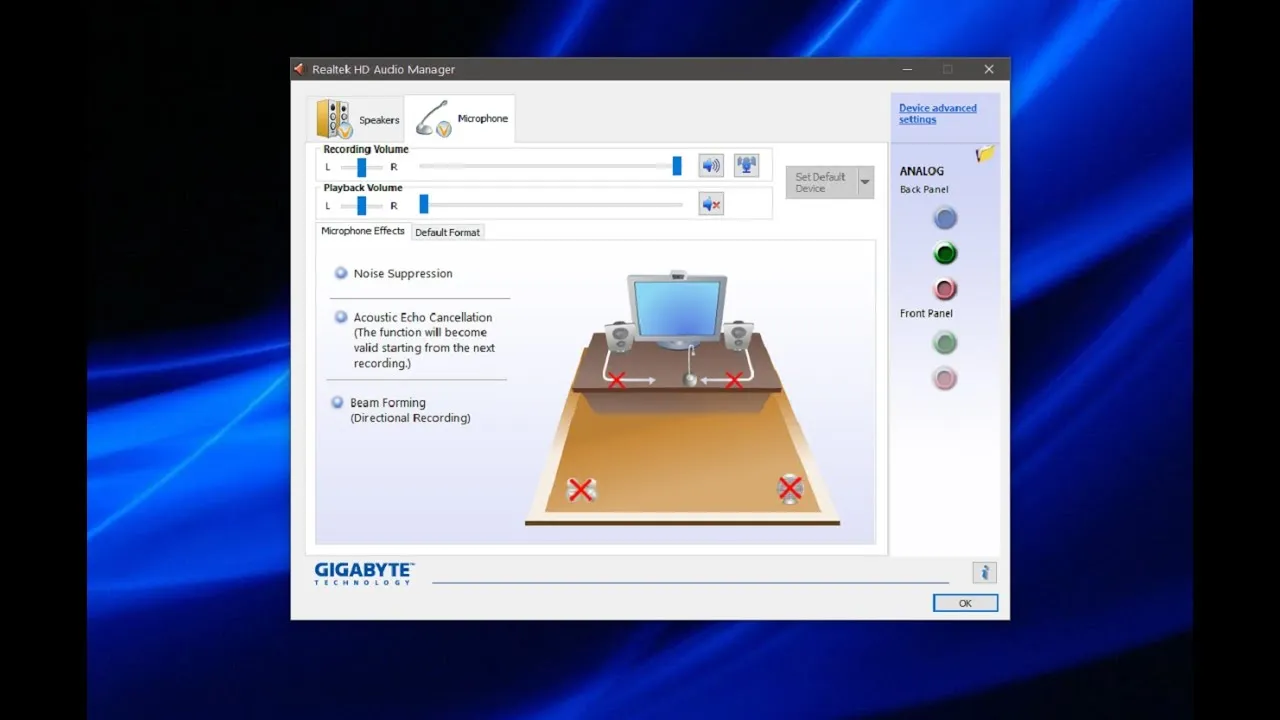Switch to the Speakers tab

358,119
